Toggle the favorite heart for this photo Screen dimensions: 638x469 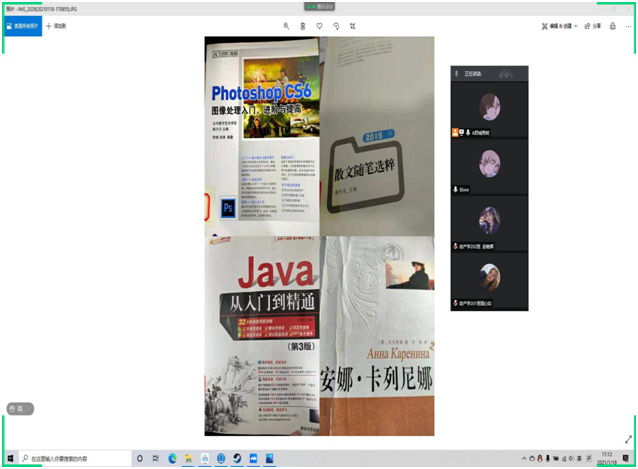(319, 26)
